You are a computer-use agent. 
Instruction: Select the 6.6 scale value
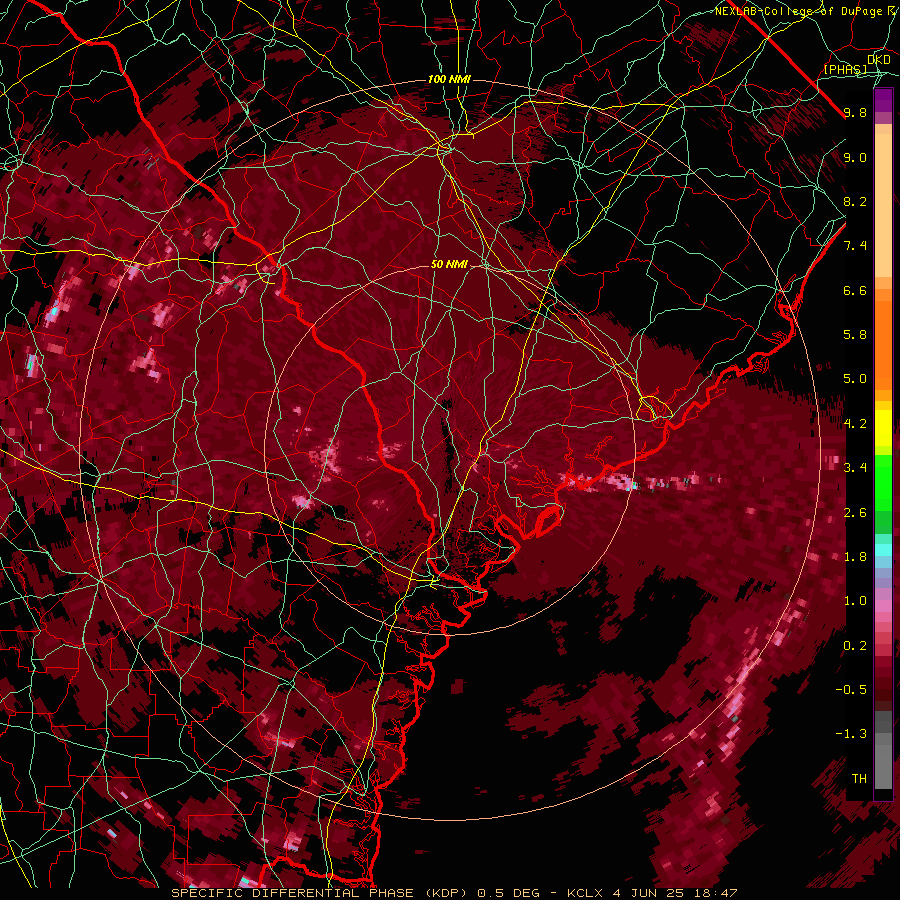855,290
